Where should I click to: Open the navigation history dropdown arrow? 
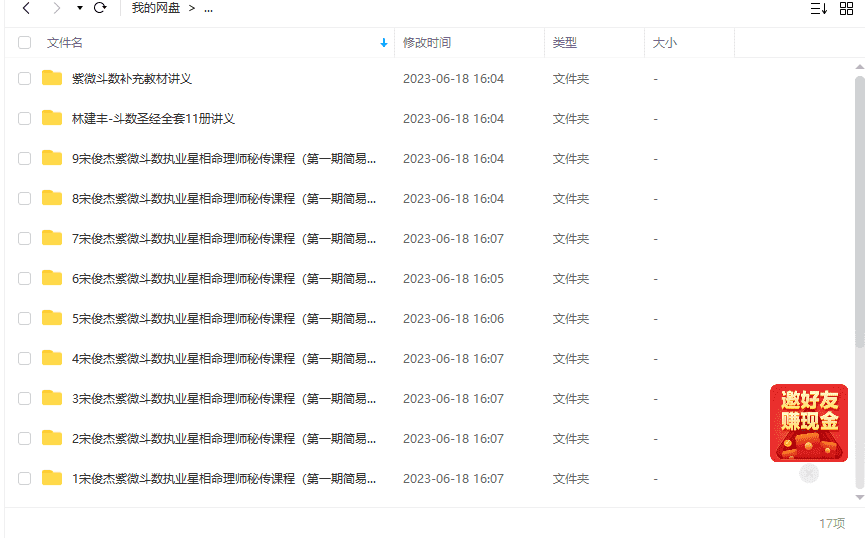coord(79,8)
